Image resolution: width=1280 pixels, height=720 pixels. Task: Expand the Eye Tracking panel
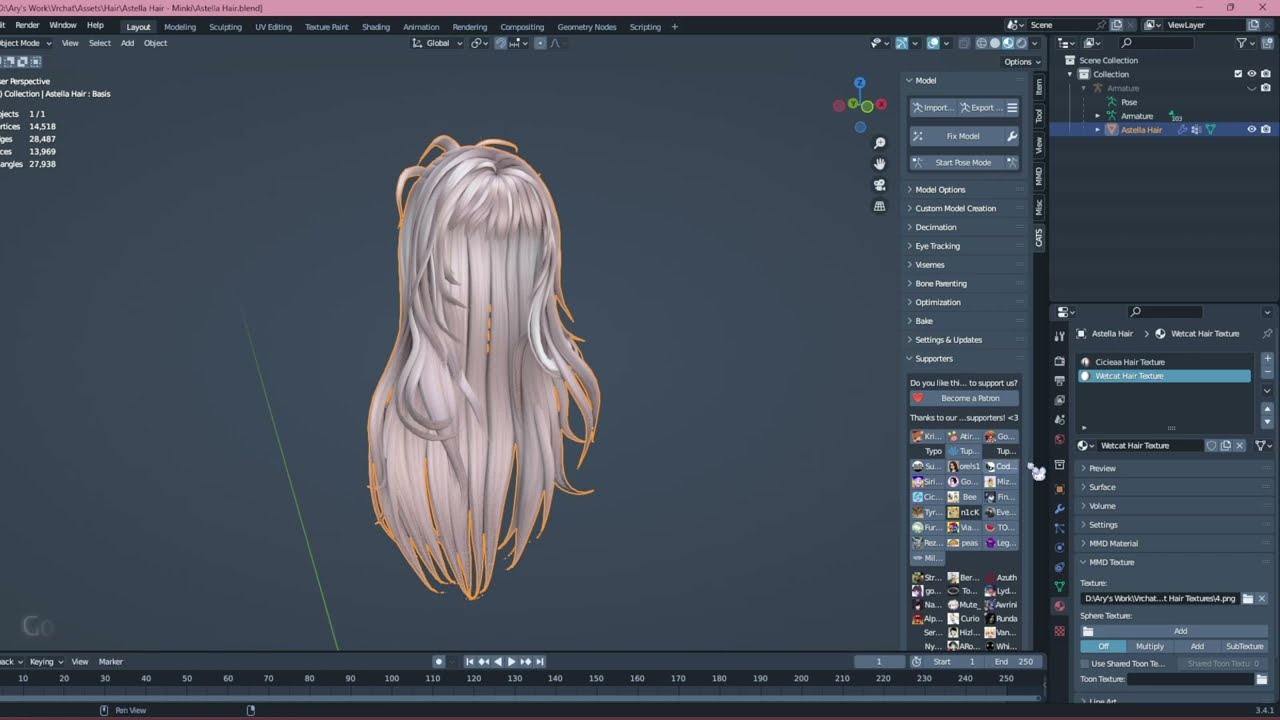(937, 246)
